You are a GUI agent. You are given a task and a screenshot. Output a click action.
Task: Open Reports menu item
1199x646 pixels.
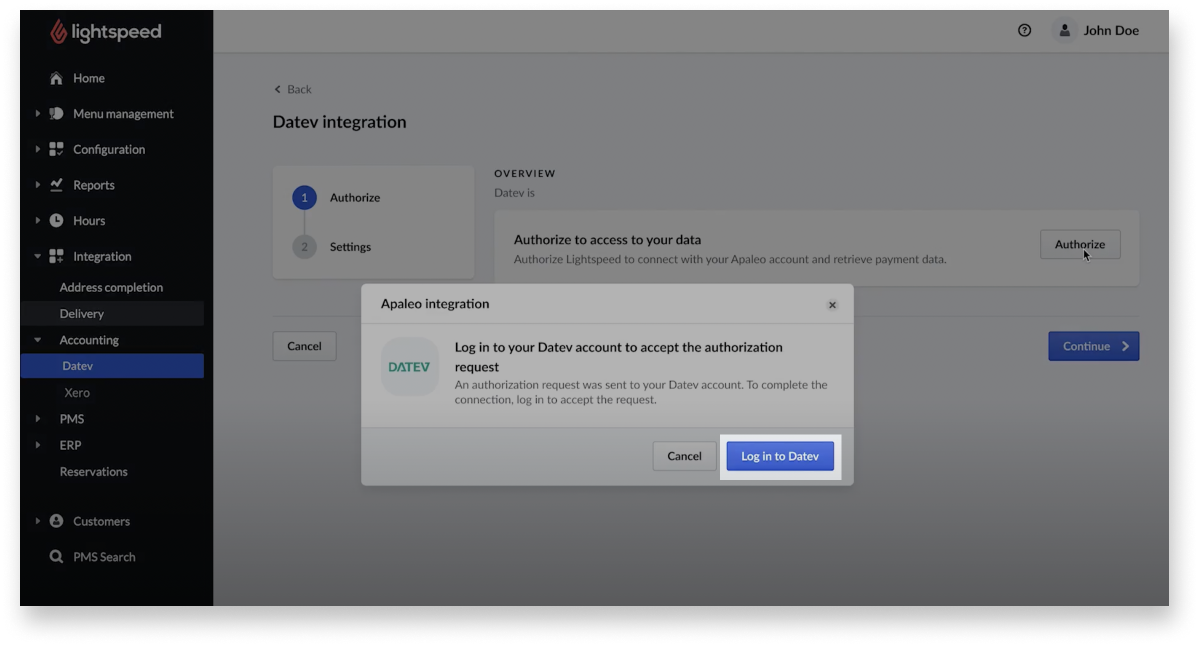point(93,184)
